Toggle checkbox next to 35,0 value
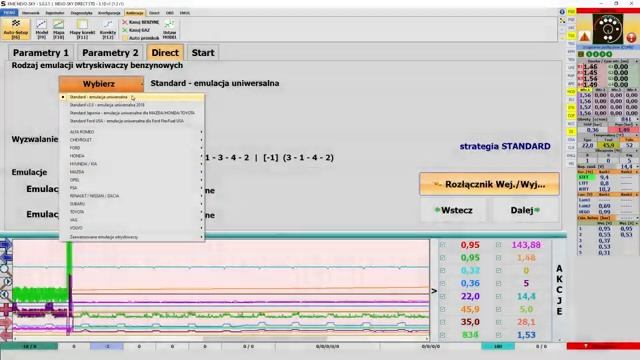This screenshot has width=640, height=360. click(x=442, y=322)
